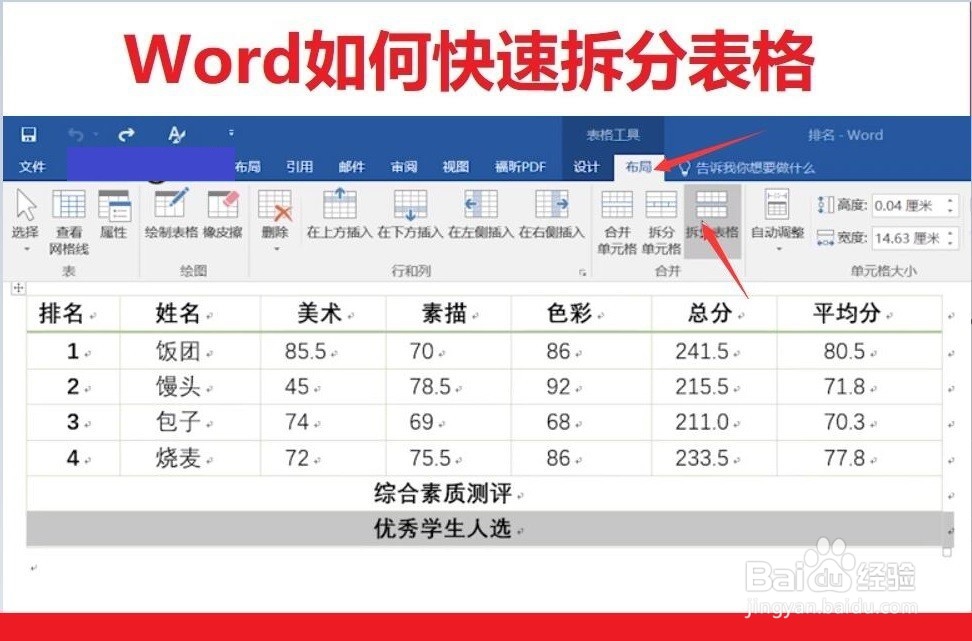Click the 233.5 total cell
The image size is (972, 641).
pos(714,458)
